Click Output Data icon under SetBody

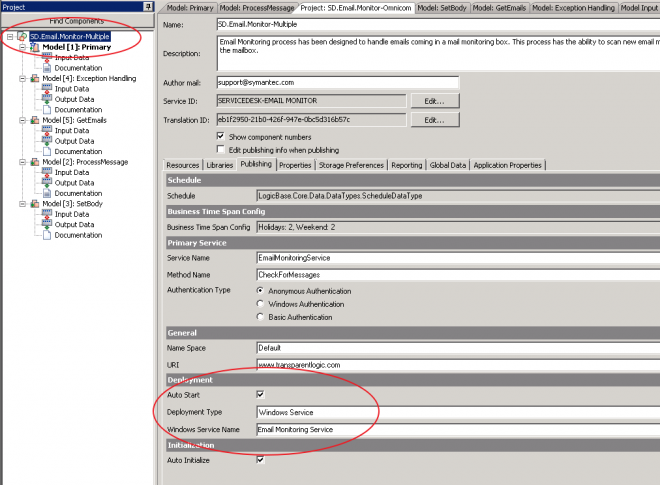[47, 224]
